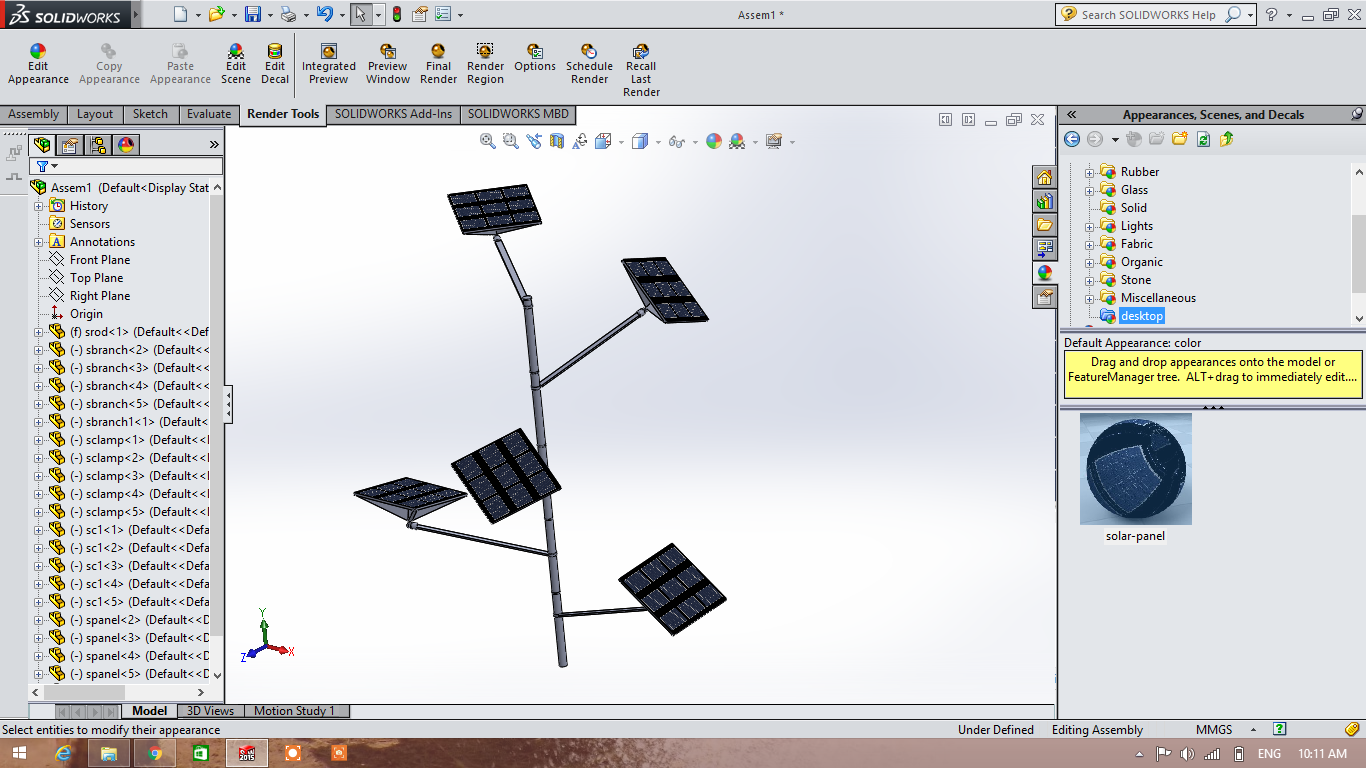
Task: Select the Front Plane item
Action: 99,260
